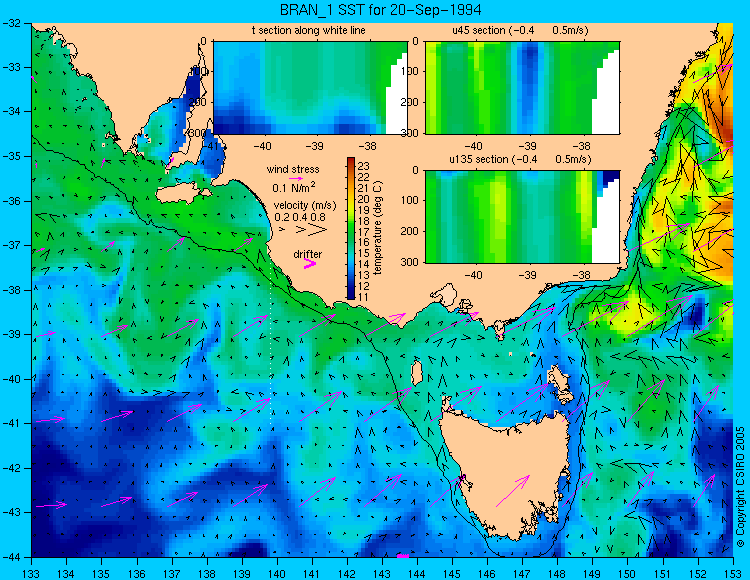Click the '0.1 N/m2' legend value
Viewport: 750px width, 580px height.
click(x=294, y=187)
